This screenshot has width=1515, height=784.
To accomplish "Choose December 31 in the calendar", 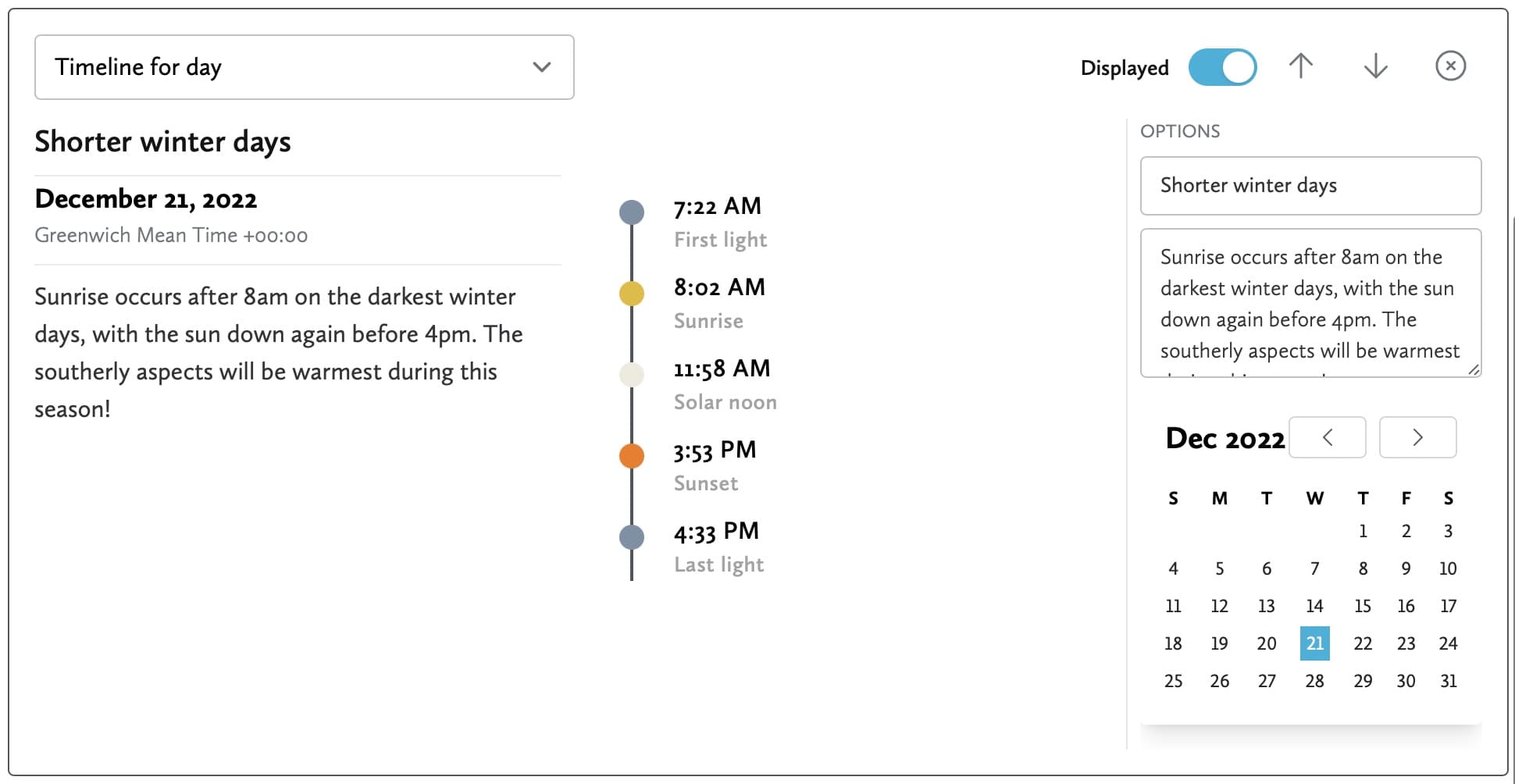I will pyautogui.click(x=1448, y=681).
